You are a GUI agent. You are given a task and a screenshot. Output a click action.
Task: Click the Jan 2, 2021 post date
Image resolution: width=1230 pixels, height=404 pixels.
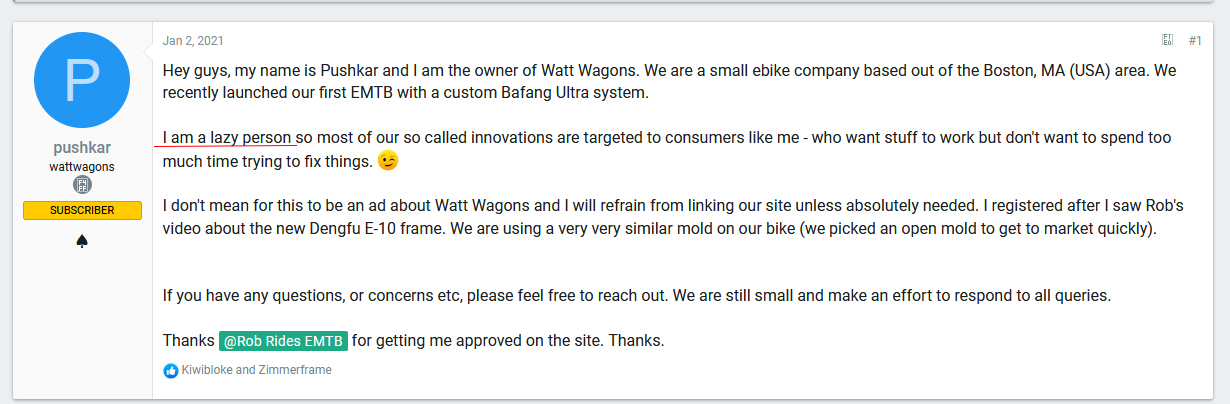pyautogui.click(x=193, y=41)
